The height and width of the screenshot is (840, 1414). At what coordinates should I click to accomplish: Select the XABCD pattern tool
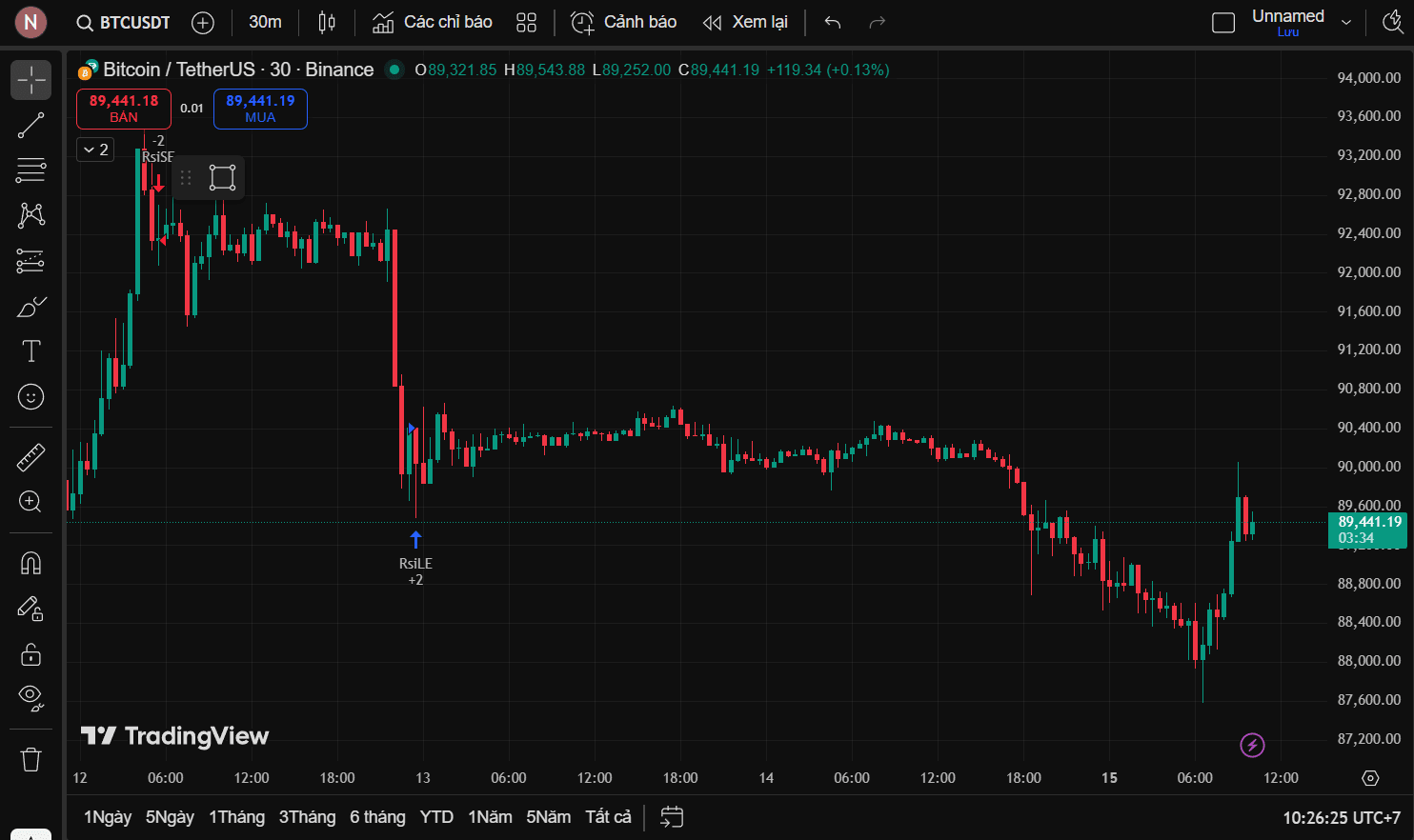point(30,215)
